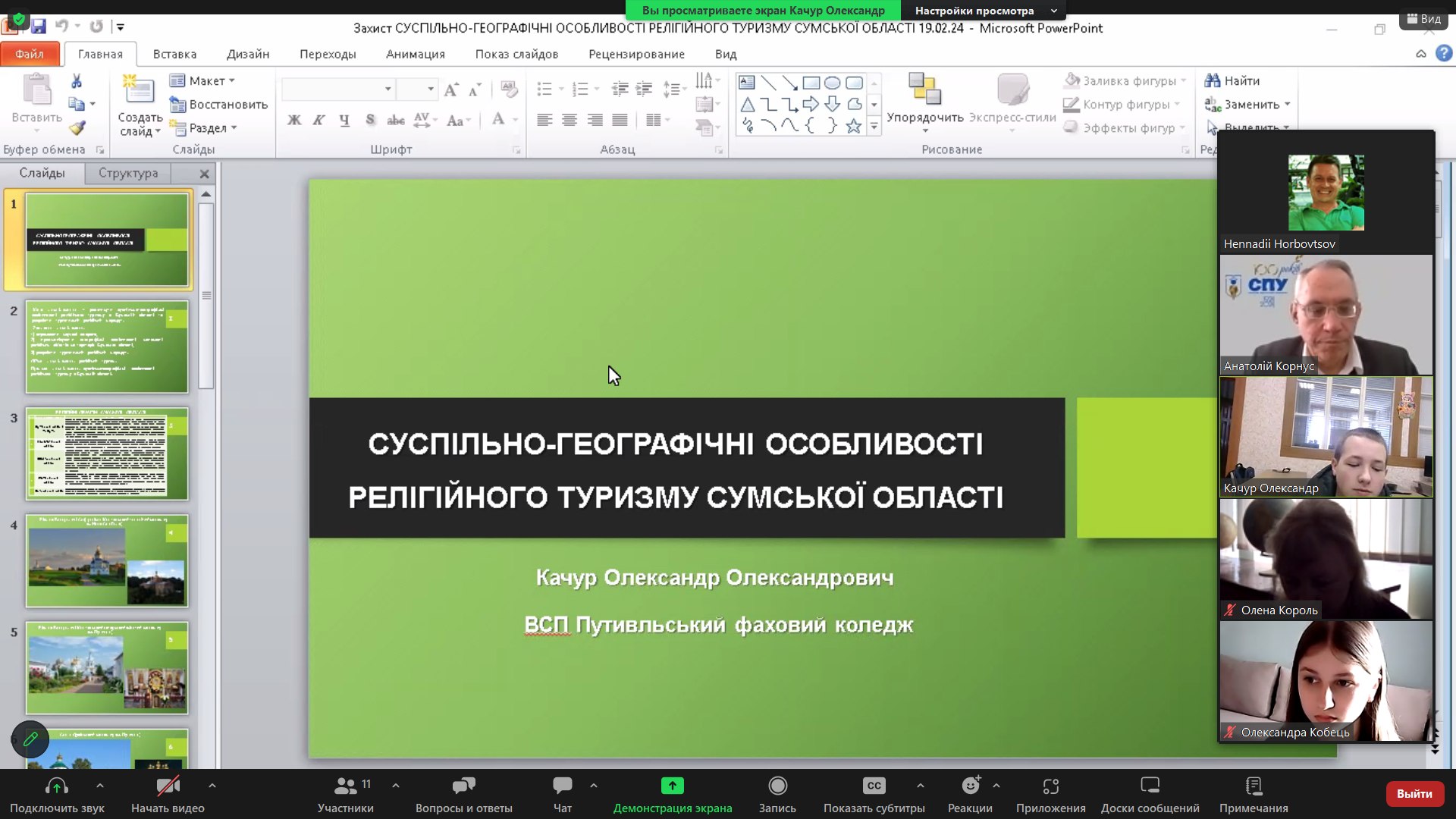This screenshot has width=1456, height=819.
Task: Switch to the Дизайн ribbon tab
Action: click(248, 54)
